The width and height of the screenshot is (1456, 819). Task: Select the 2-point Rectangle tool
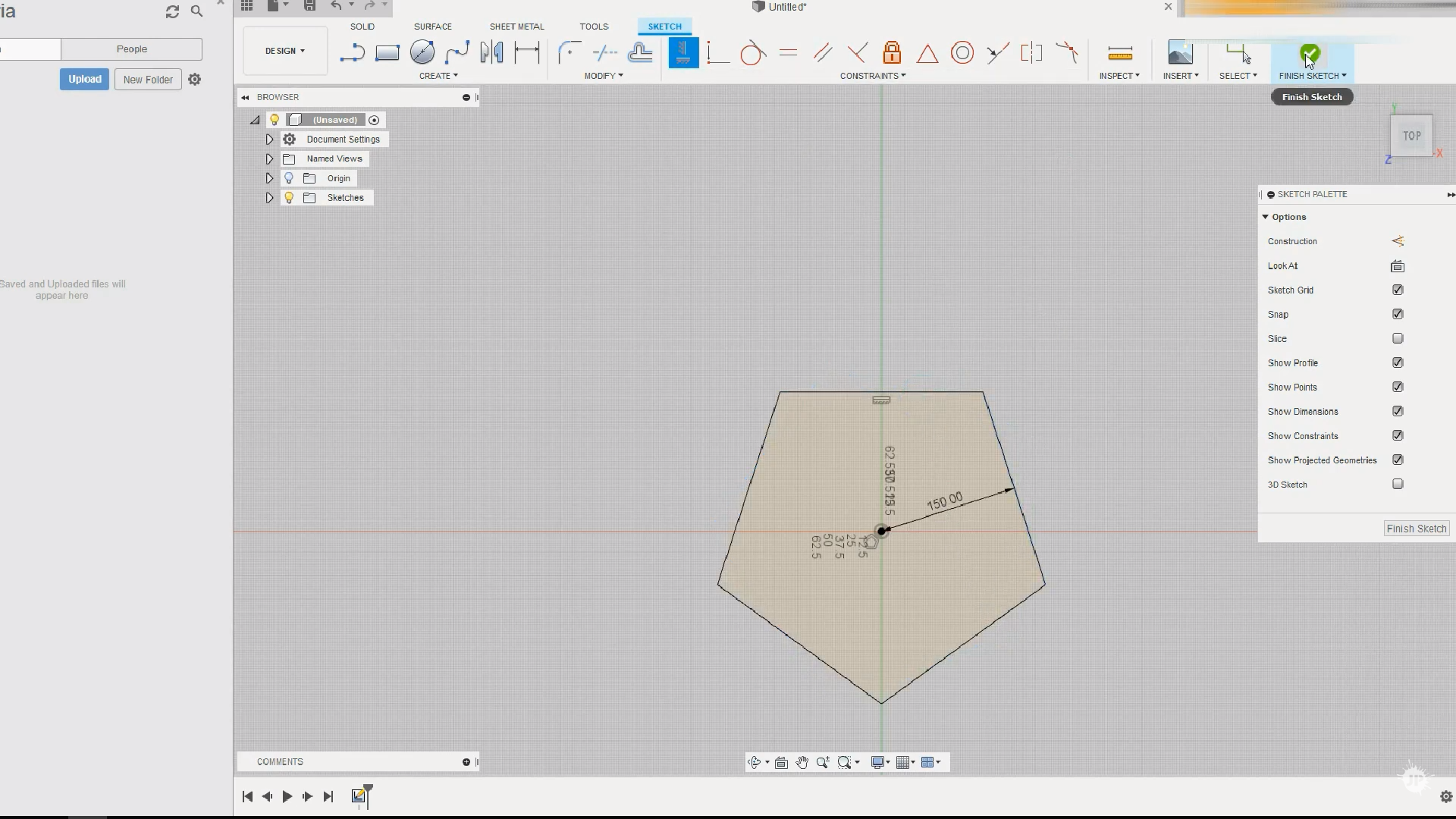tap(387, 53)
